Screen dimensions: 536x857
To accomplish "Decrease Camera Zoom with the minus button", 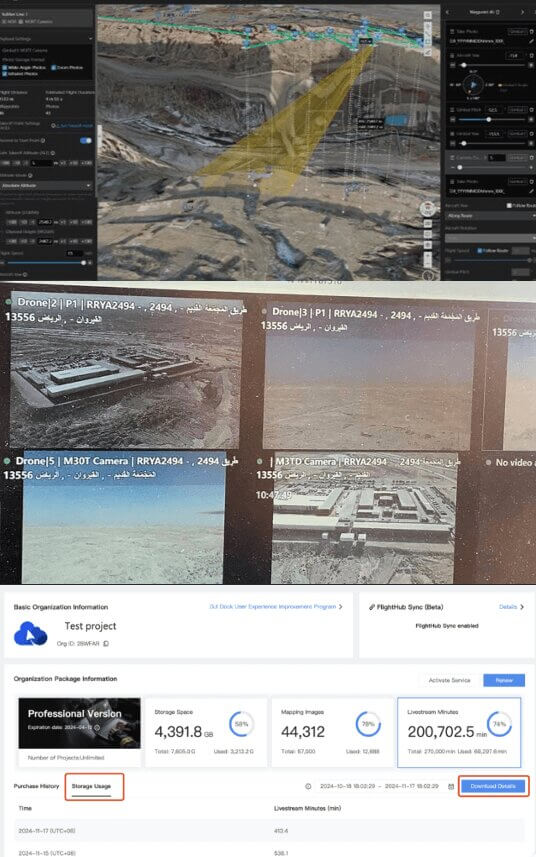I will 452,167.
